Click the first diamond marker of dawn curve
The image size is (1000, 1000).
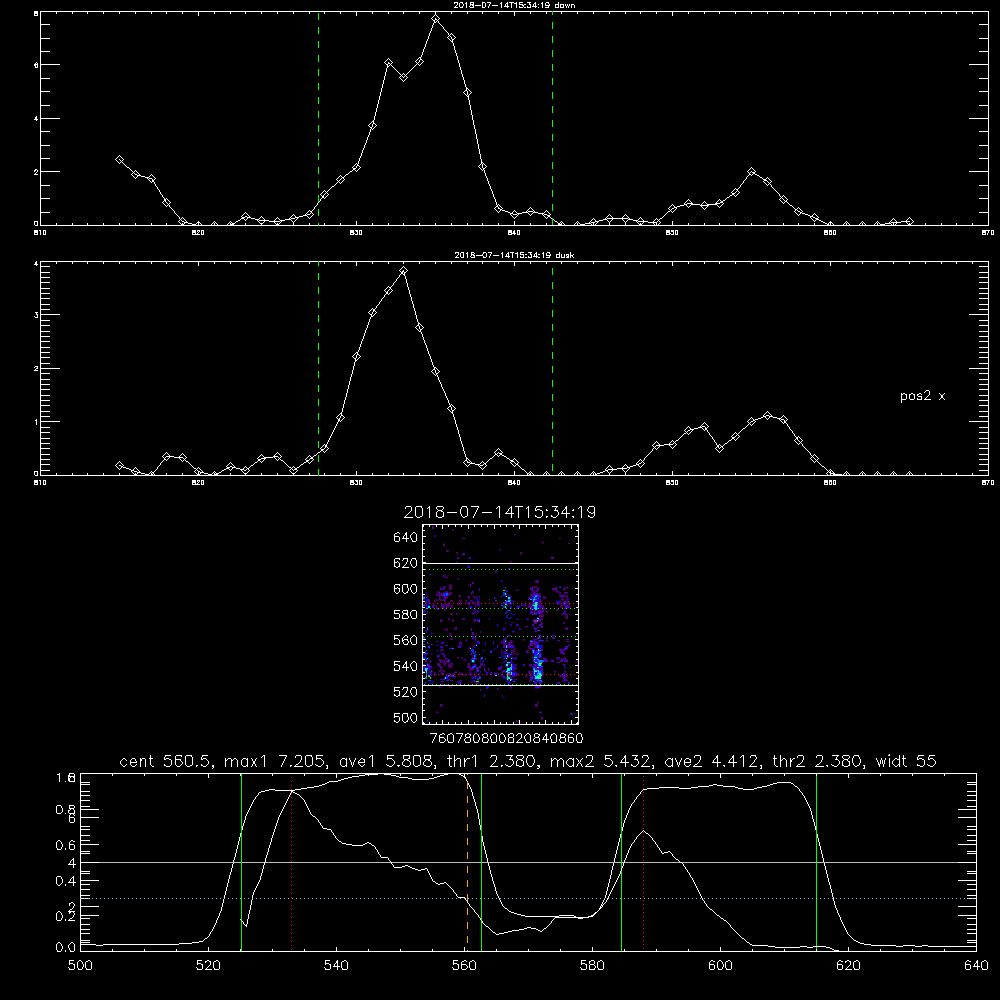tap(119, 159)
